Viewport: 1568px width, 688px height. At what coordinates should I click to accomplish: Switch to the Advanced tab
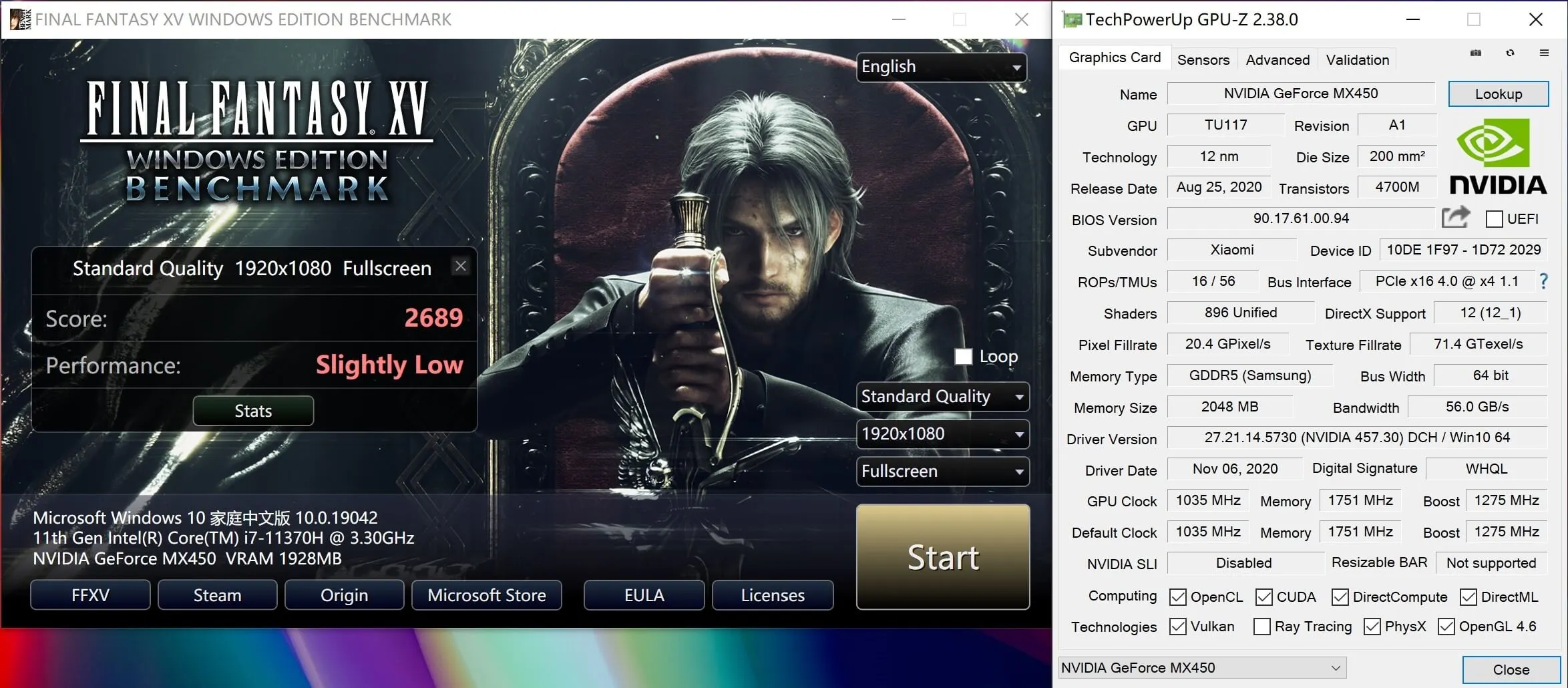click(x=1278, y=59)
